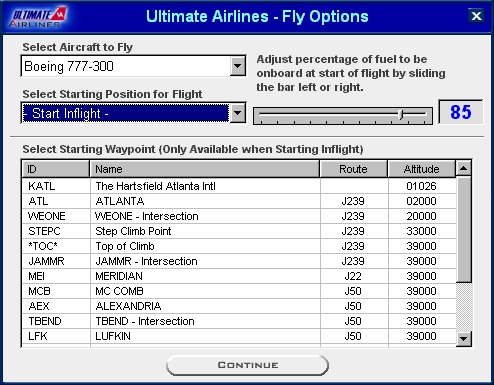494x385 pixels.
Task: Click the Ultimate Airlines logo
Action: [38, 17]
